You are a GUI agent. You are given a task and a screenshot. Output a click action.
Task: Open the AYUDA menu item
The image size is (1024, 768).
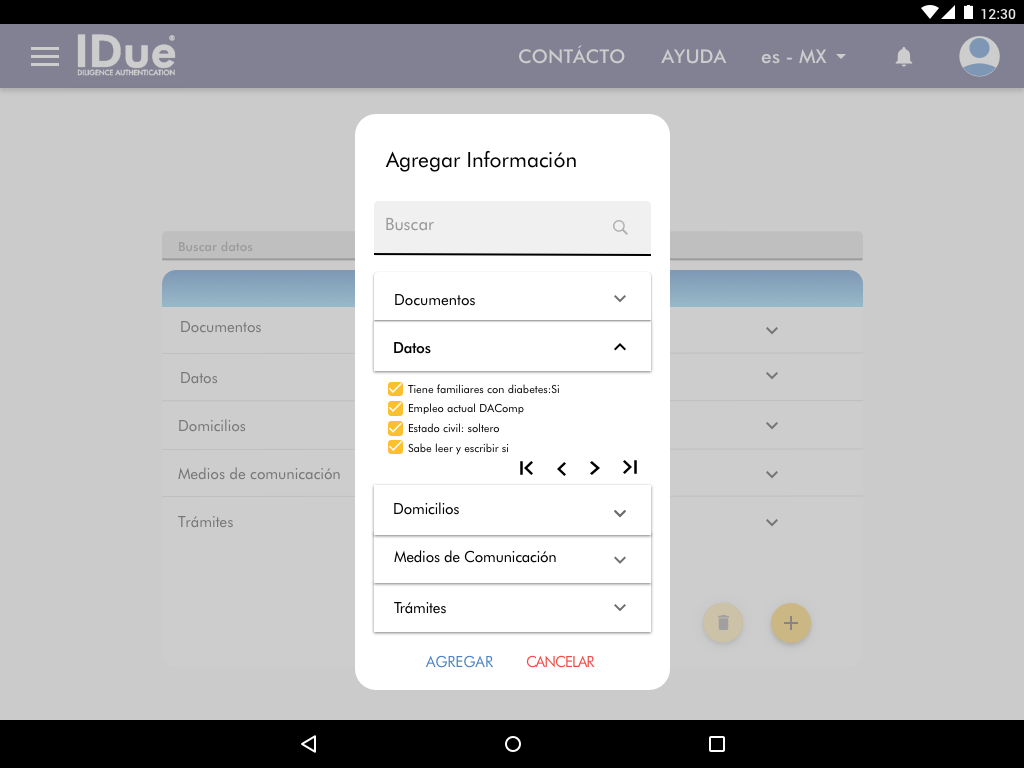pyautogui.click(x=693, y=57)
